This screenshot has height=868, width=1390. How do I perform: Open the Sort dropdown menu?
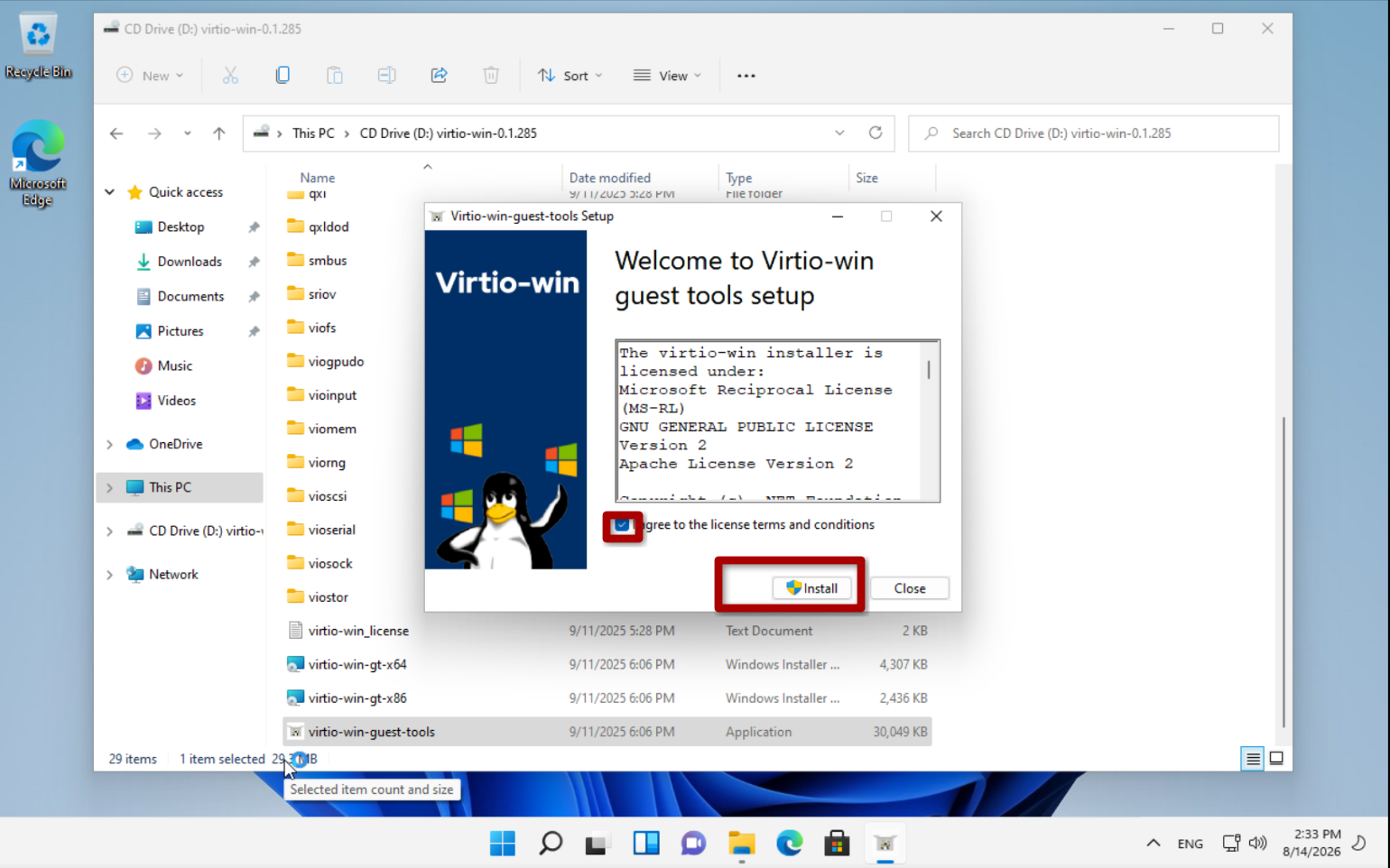pos(570,76)
